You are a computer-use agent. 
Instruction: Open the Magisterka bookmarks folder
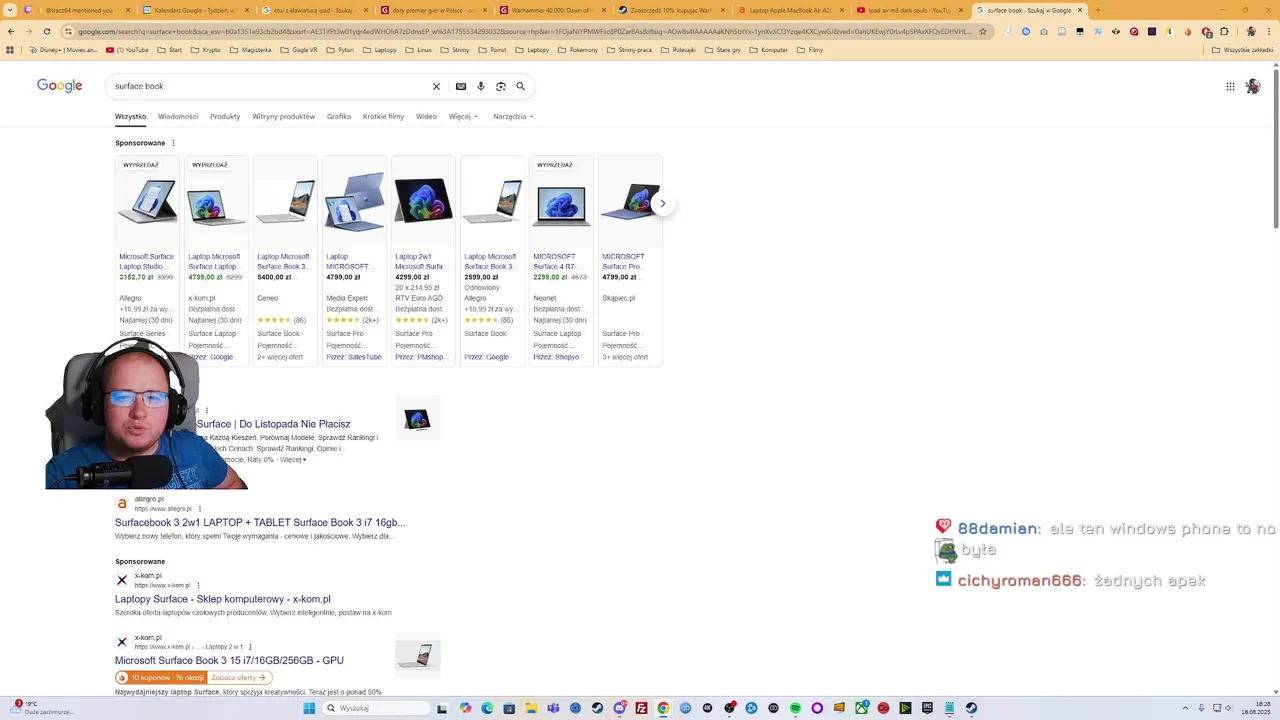(x=250, y=49)
